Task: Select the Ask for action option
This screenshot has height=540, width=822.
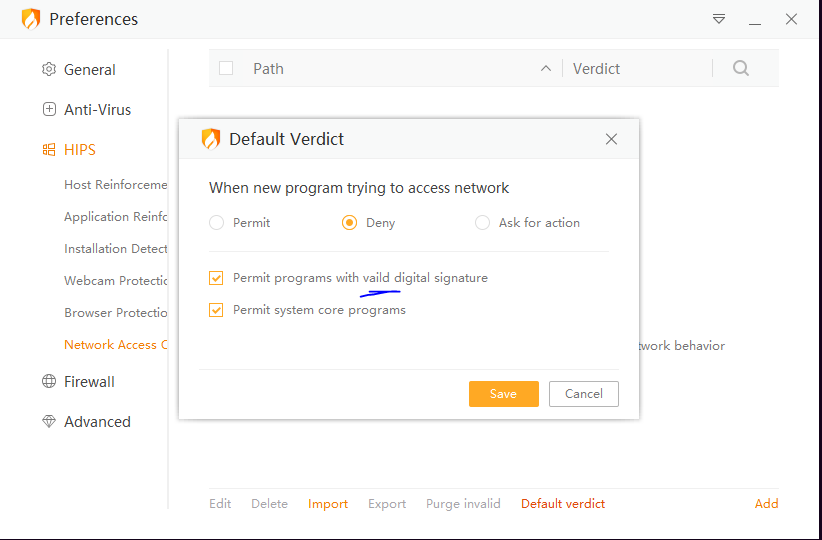Action: pos(482,223)
